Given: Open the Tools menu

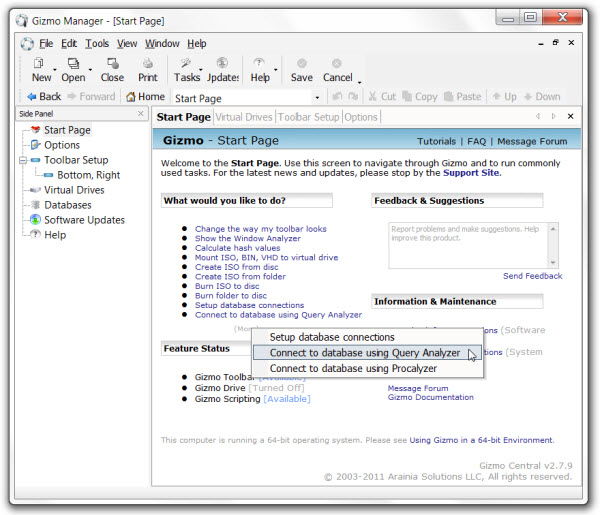Looking at the screenshot, I should click(x=97, y=44).
